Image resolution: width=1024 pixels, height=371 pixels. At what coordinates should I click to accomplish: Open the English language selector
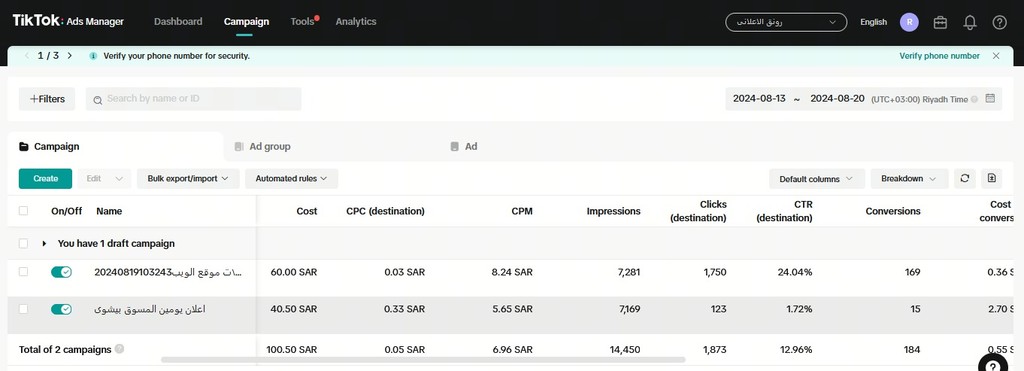coord(873,22)
